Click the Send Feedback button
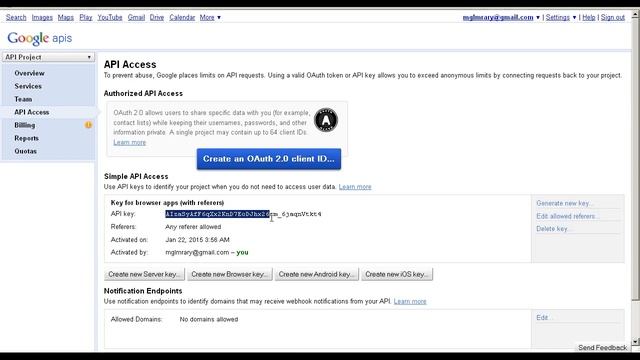The width and height of the screenshot is (640, 360). click(x=602, y=348)
